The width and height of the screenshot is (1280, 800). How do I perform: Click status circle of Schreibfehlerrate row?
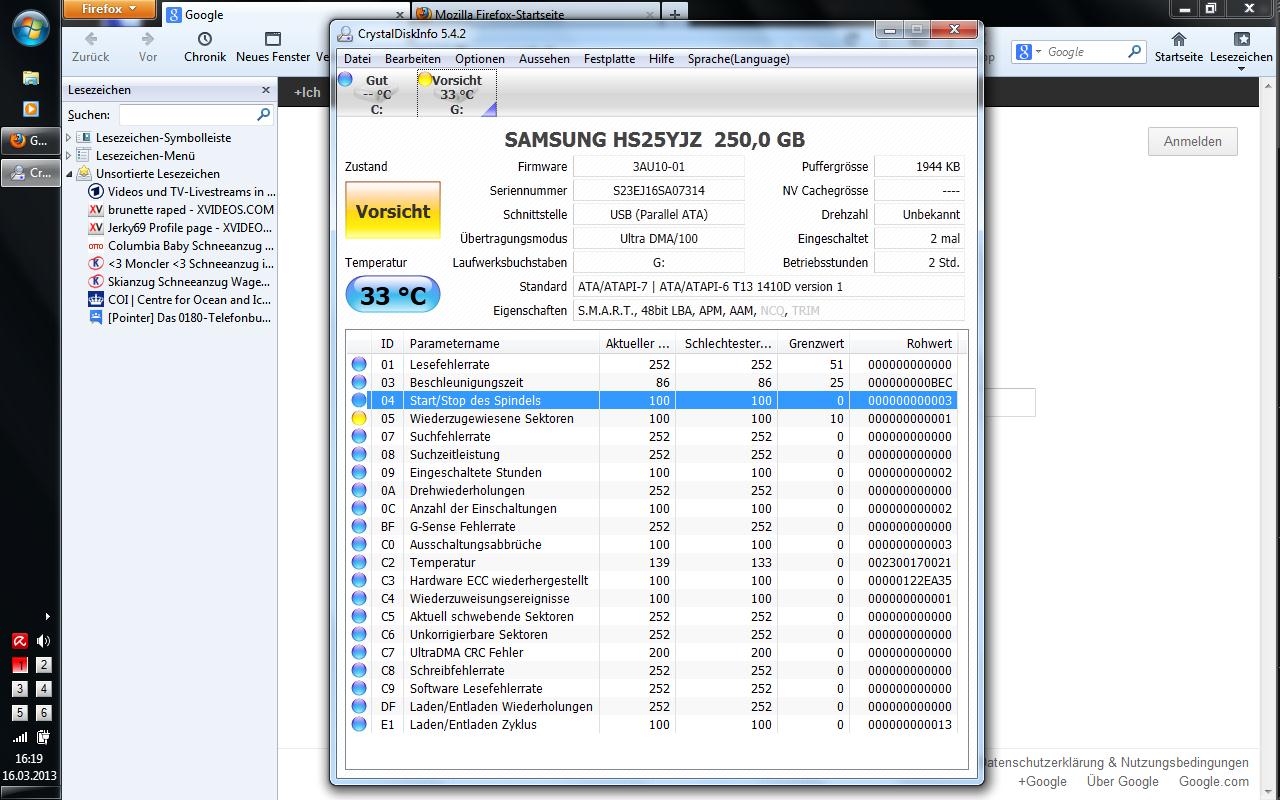point(359,671)
